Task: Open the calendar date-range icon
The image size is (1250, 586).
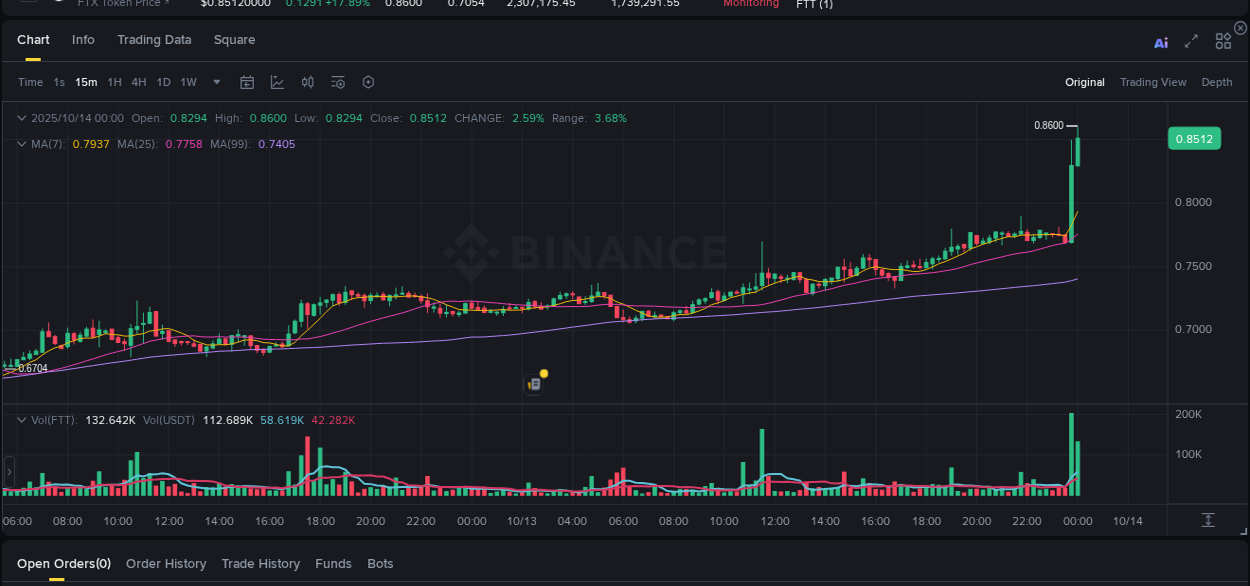Action: click(x=247, y=82)
